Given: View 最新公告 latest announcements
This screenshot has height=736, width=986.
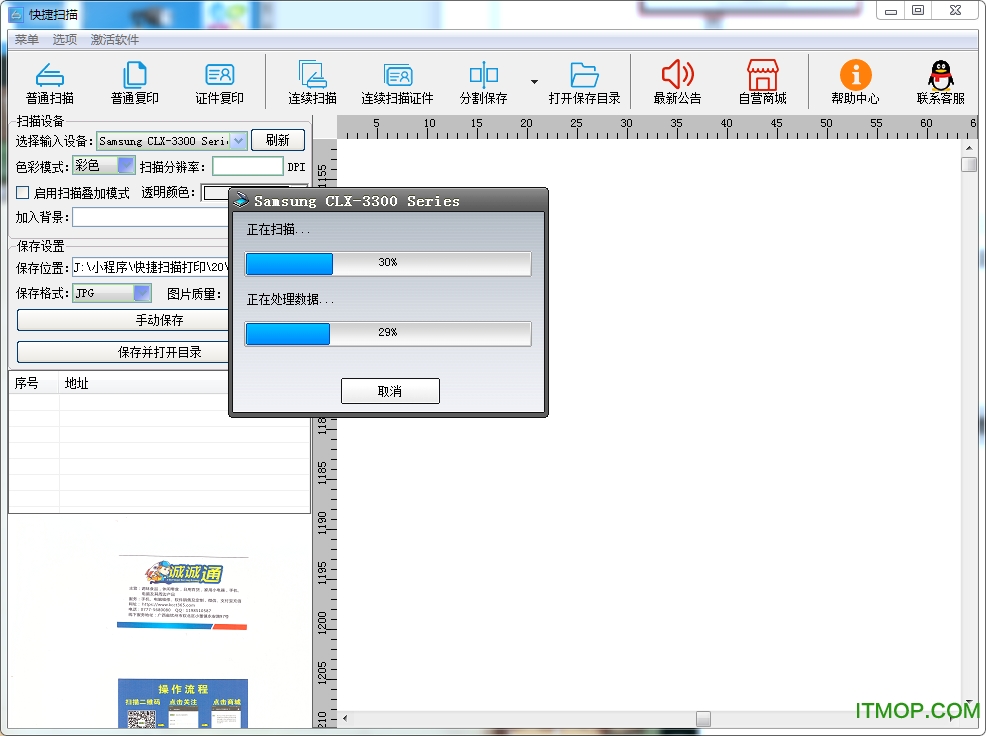Looking at the screenshot, I should point(677,83).
